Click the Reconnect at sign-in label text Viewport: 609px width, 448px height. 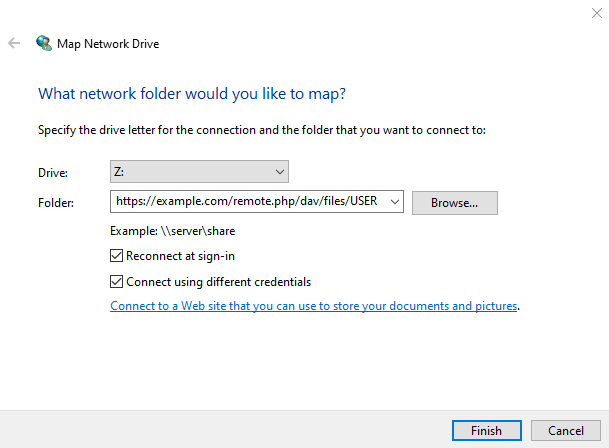[180, 256]
